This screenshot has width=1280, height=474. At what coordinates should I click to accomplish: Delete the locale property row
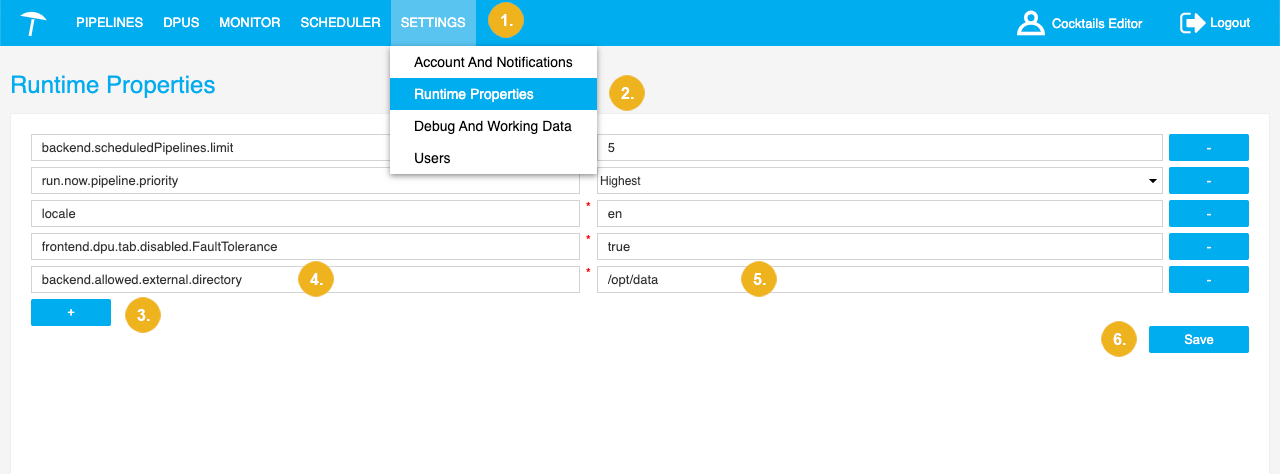pos(1209,214)
